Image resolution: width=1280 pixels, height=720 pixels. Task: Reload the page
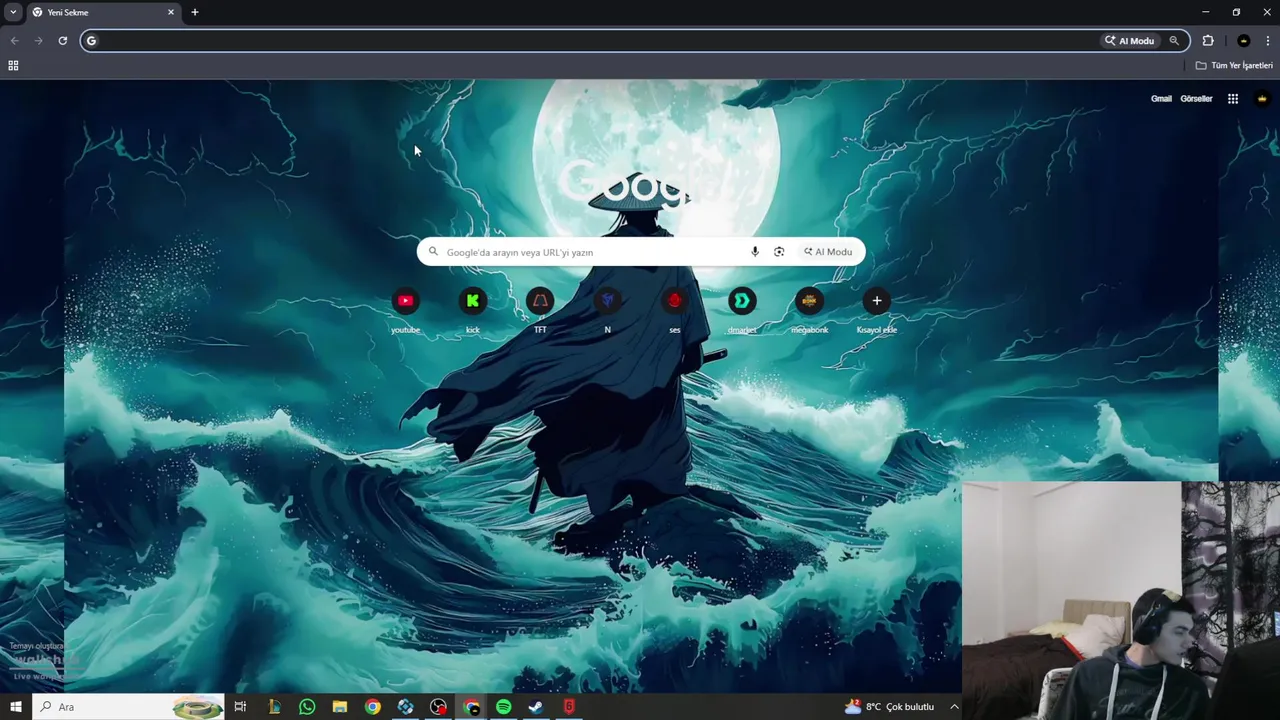[x=62, y=41]
